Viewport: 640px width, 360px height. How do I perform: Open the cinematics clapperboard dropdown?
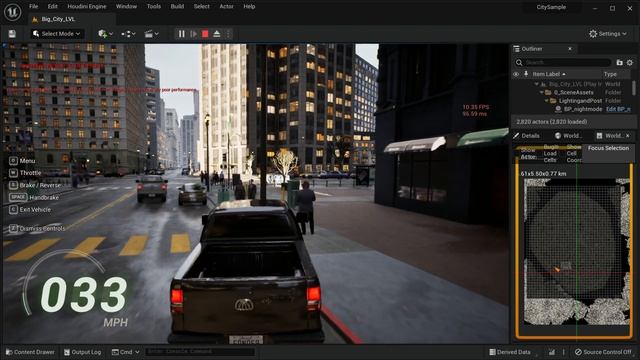coord(151,34)
